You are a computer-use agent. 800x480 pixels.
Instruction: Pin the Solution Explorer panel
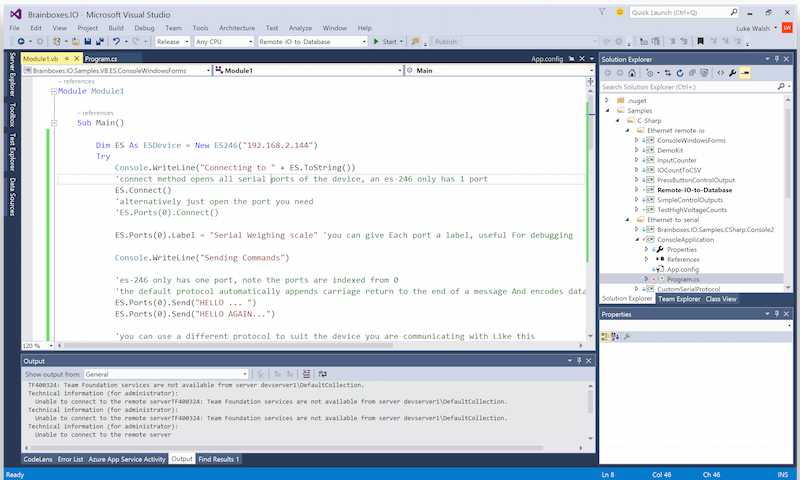coord(777,59)
